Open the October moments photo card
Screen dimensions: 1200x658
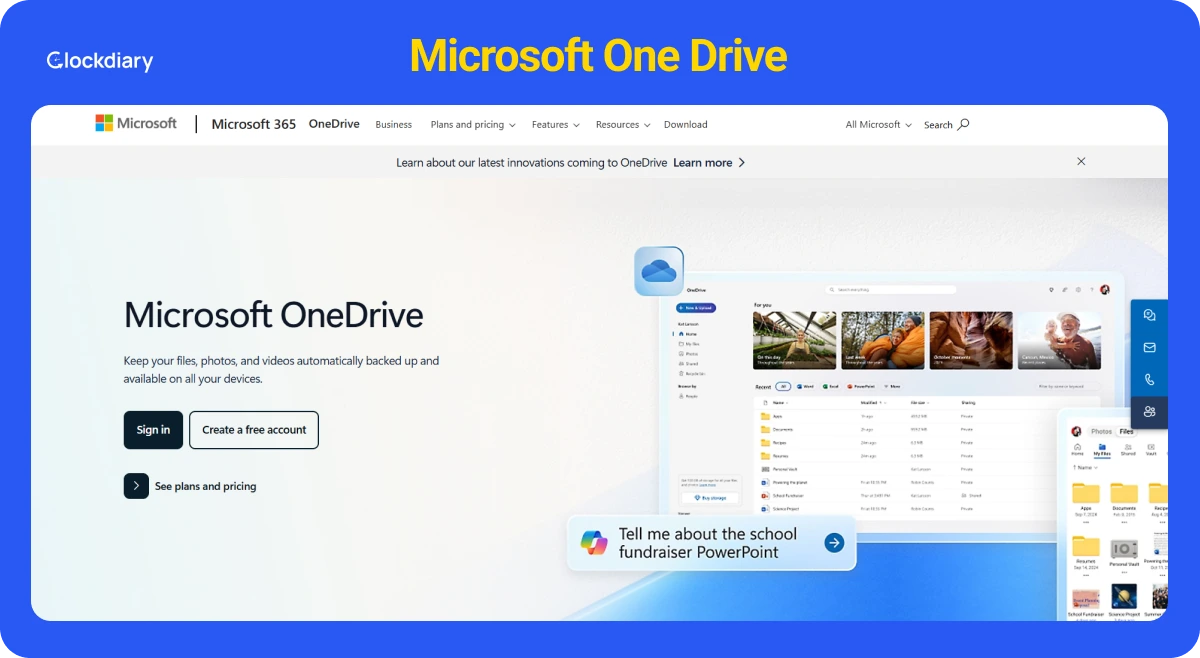[x=971, y=340]
